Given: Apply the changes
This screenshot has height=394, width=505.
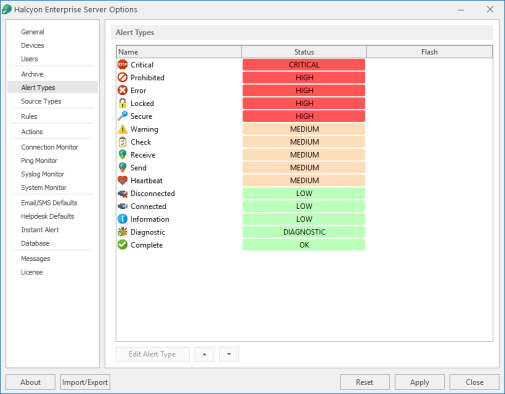Looking at the screenshot, I should pos(420,382).
